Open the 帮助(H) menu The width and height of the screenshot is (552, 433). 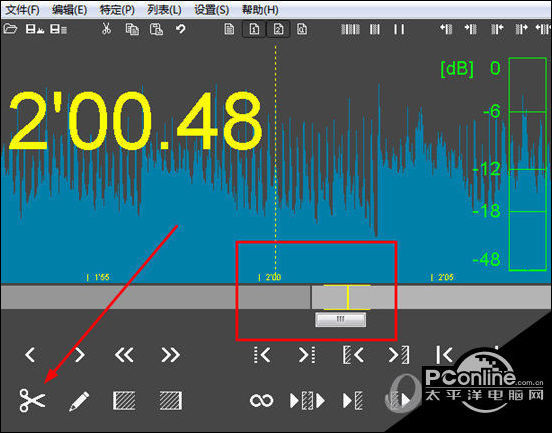[260, 10]
